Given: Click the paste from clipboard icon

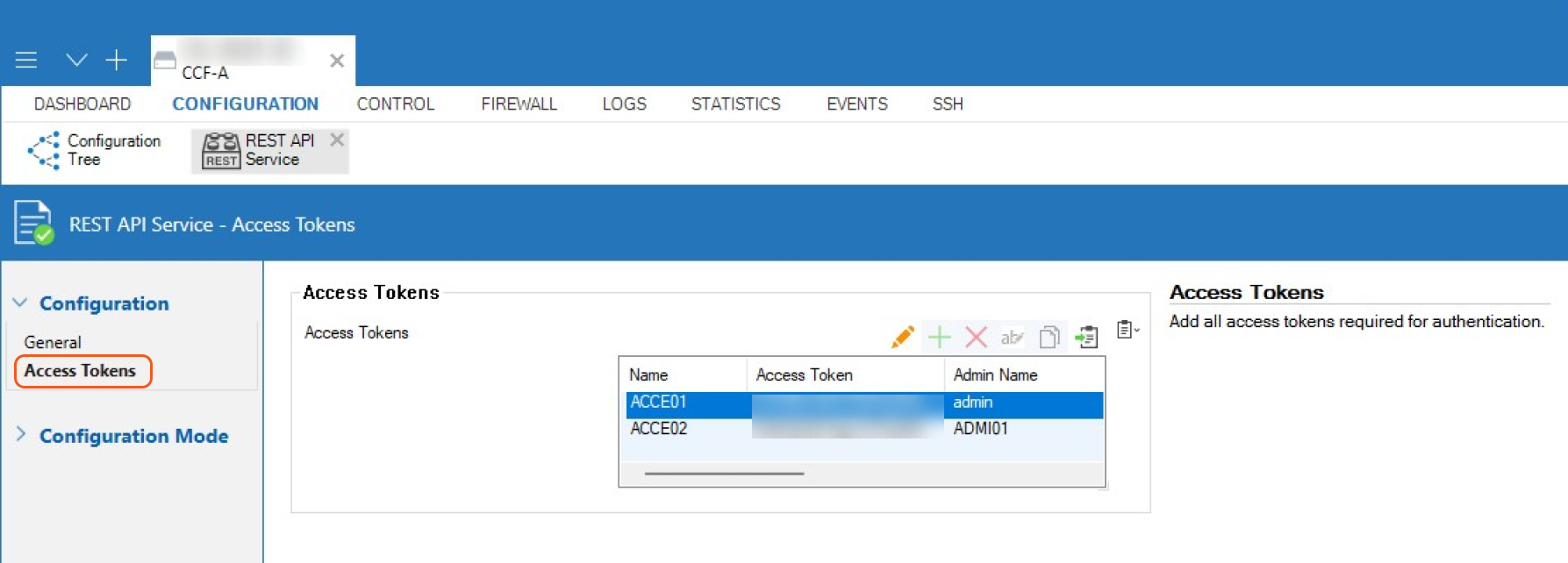Looking at the screenshot, I should pyautogui.click(x=1086, y=337).
